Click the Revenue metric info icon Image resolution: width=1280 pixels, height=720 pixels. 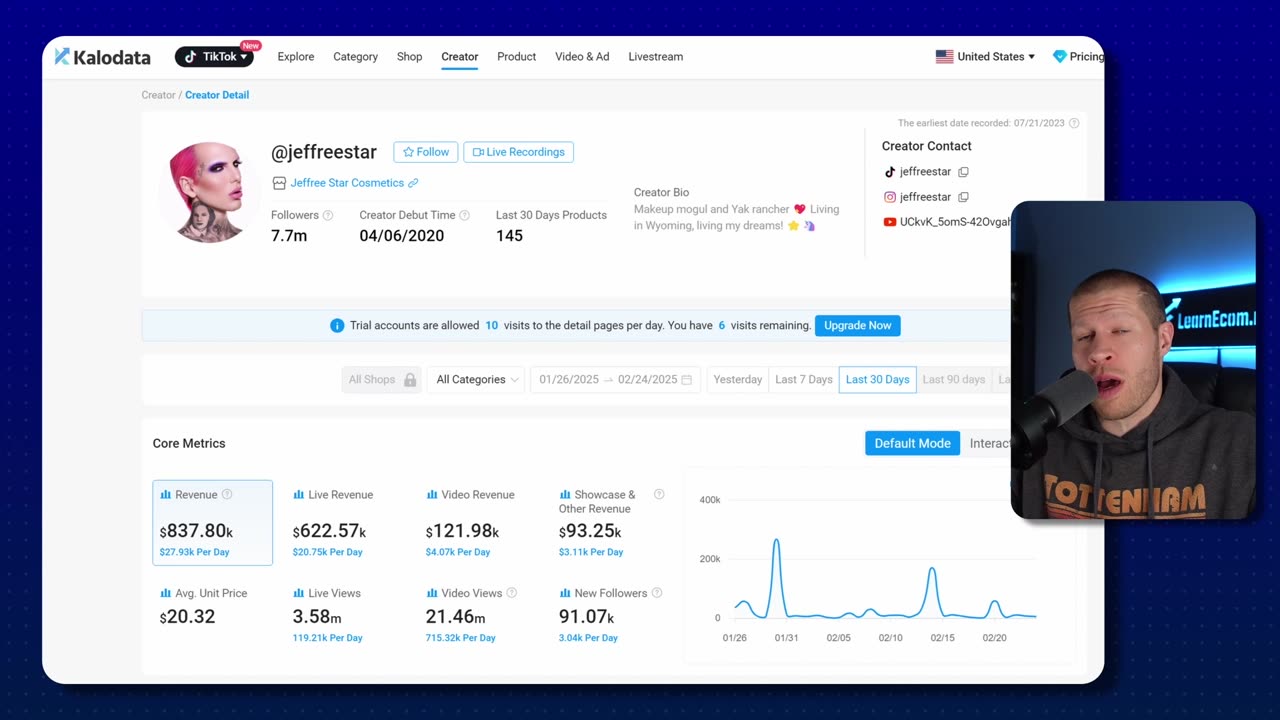pos(227,494)
